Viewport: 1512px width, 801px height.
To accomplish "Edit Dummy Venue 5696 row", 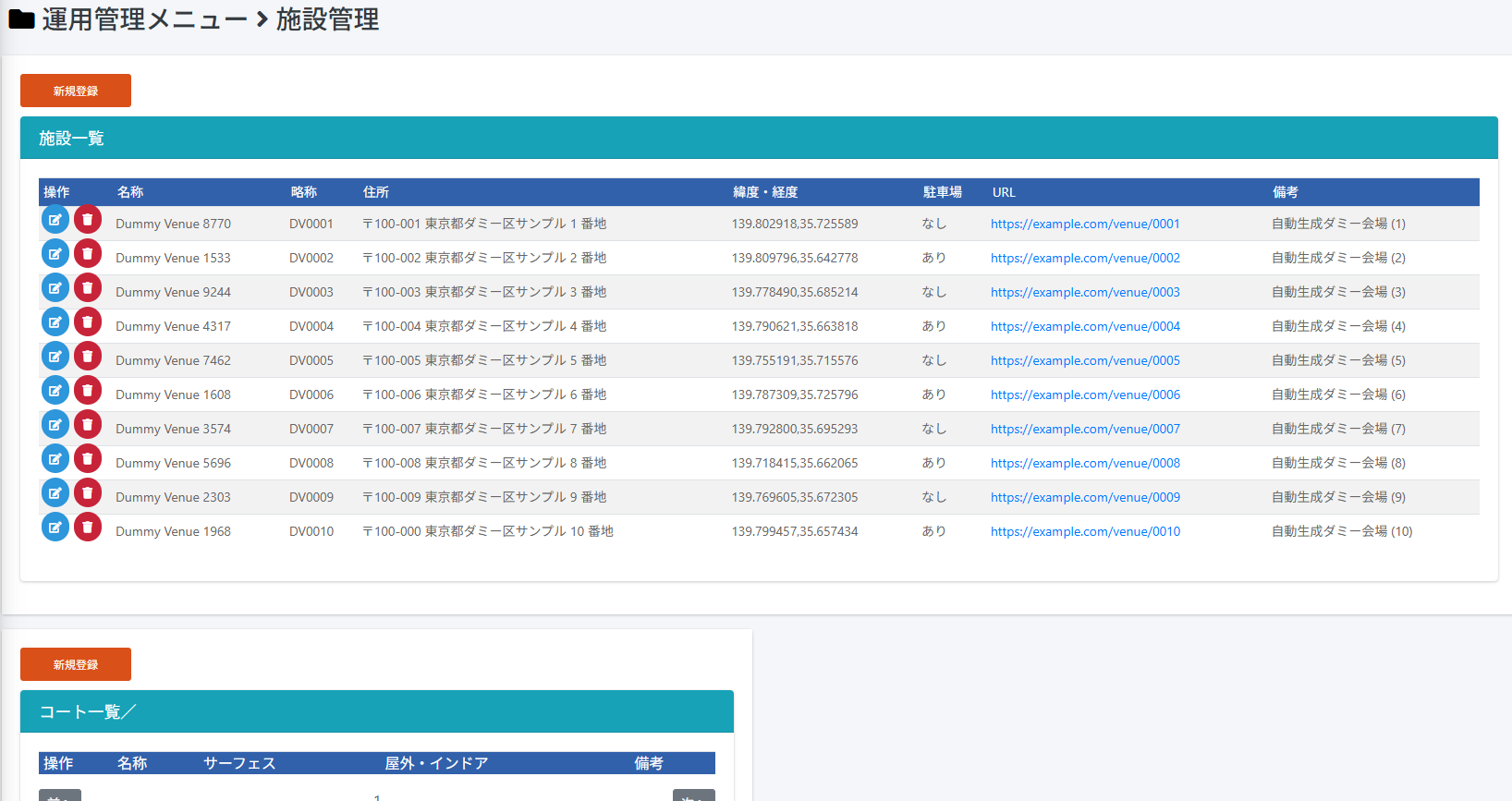I will 55,459.
